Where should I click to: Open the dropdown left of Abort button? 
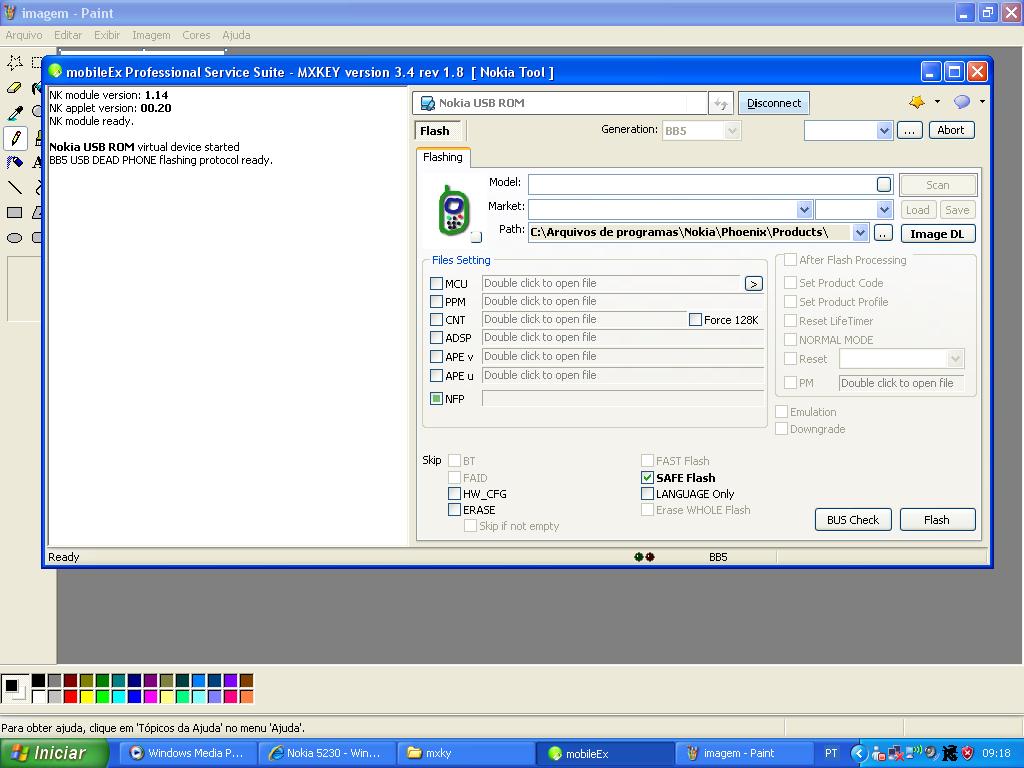point(884,131)
